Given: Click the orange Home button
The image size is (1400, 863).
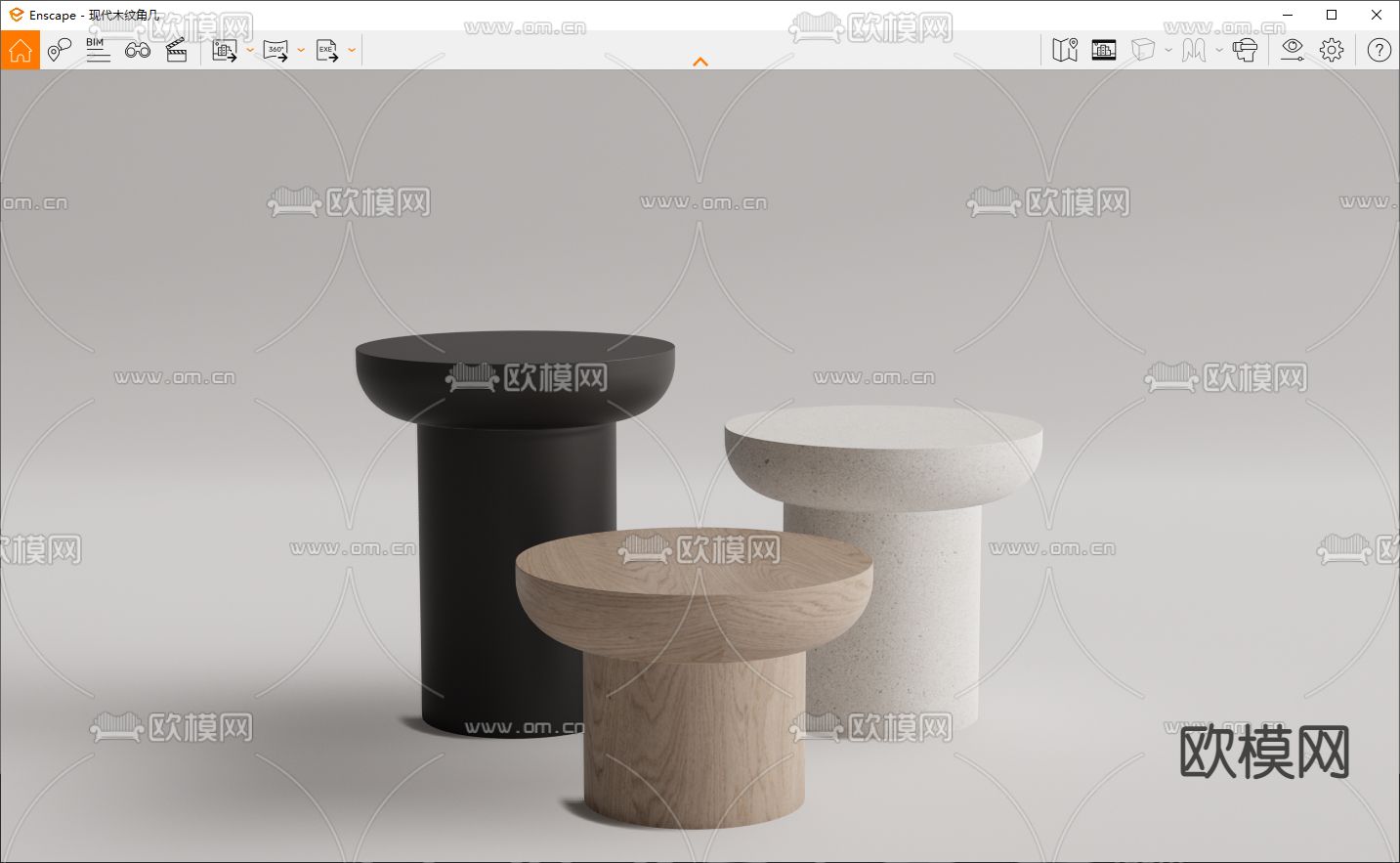Looking at the screenshot, I should tap(20, 50).
